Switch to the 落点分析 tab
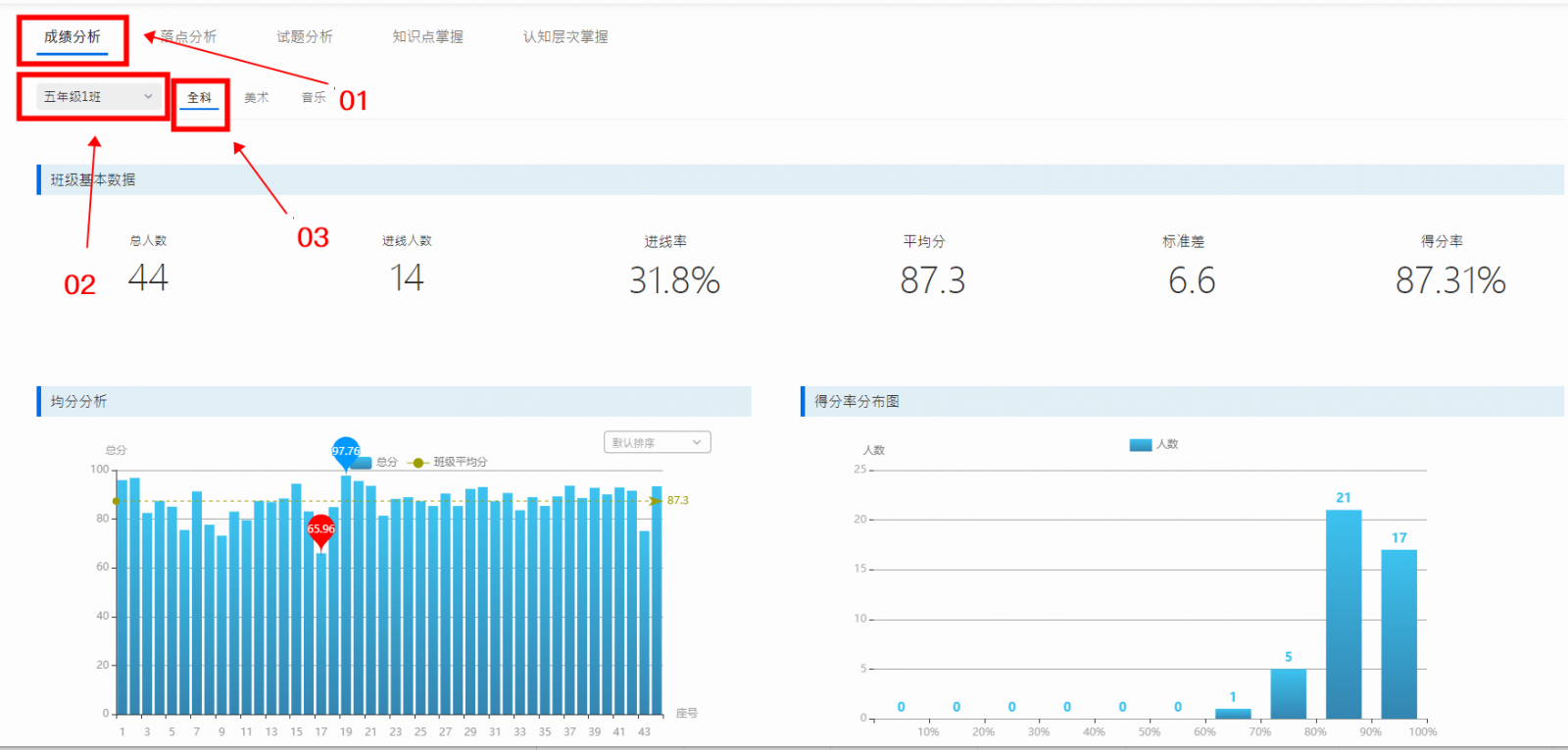Viewport: 1568px width, 750px height. 188,36
